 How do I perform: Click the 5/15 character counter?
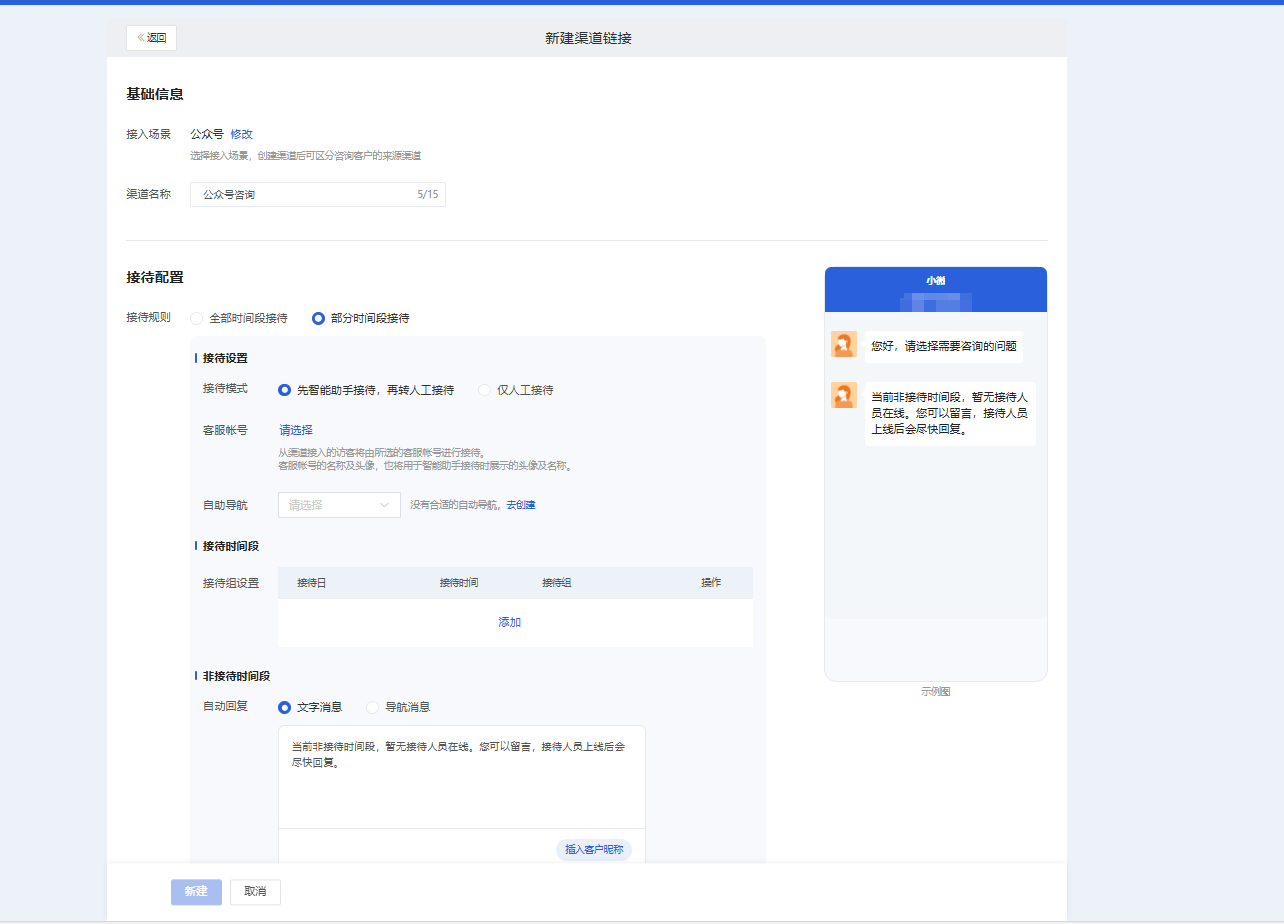point(428,195)
